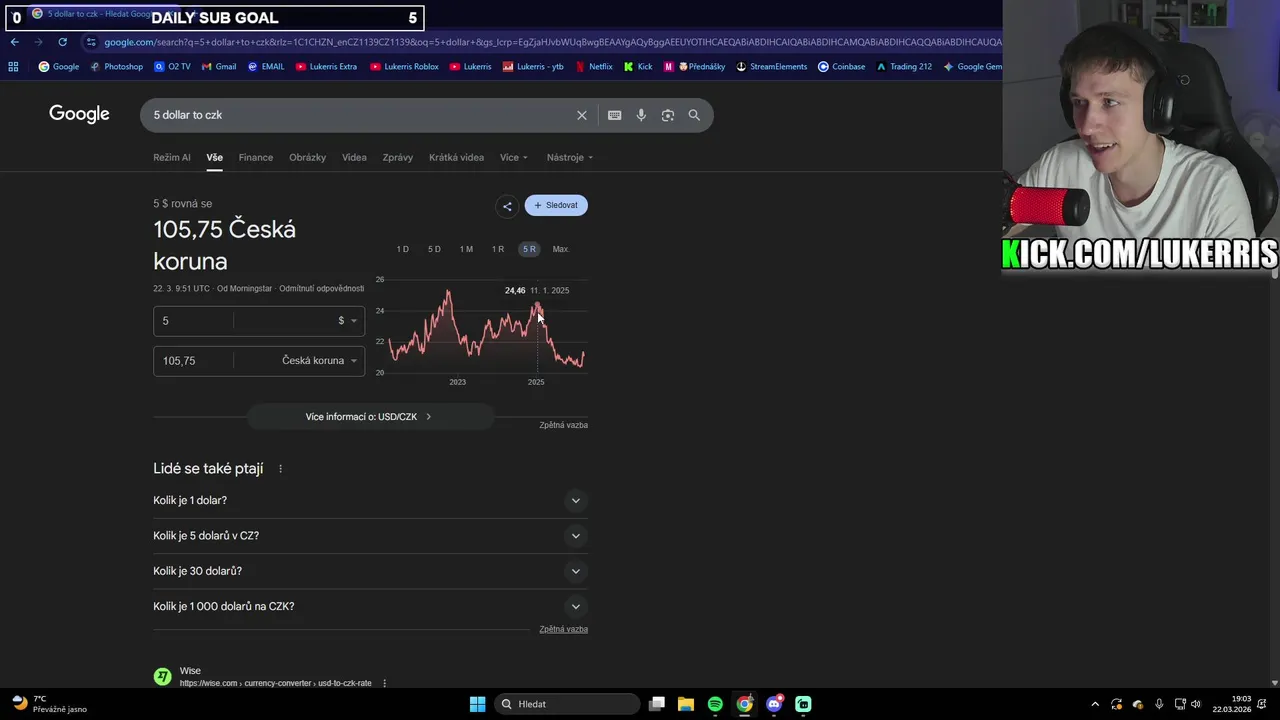Open 'Odmítnutí odpovědnosti' disclaimer link
Viewport: 1280px width, 720px height.
click(x=321, y=289)
